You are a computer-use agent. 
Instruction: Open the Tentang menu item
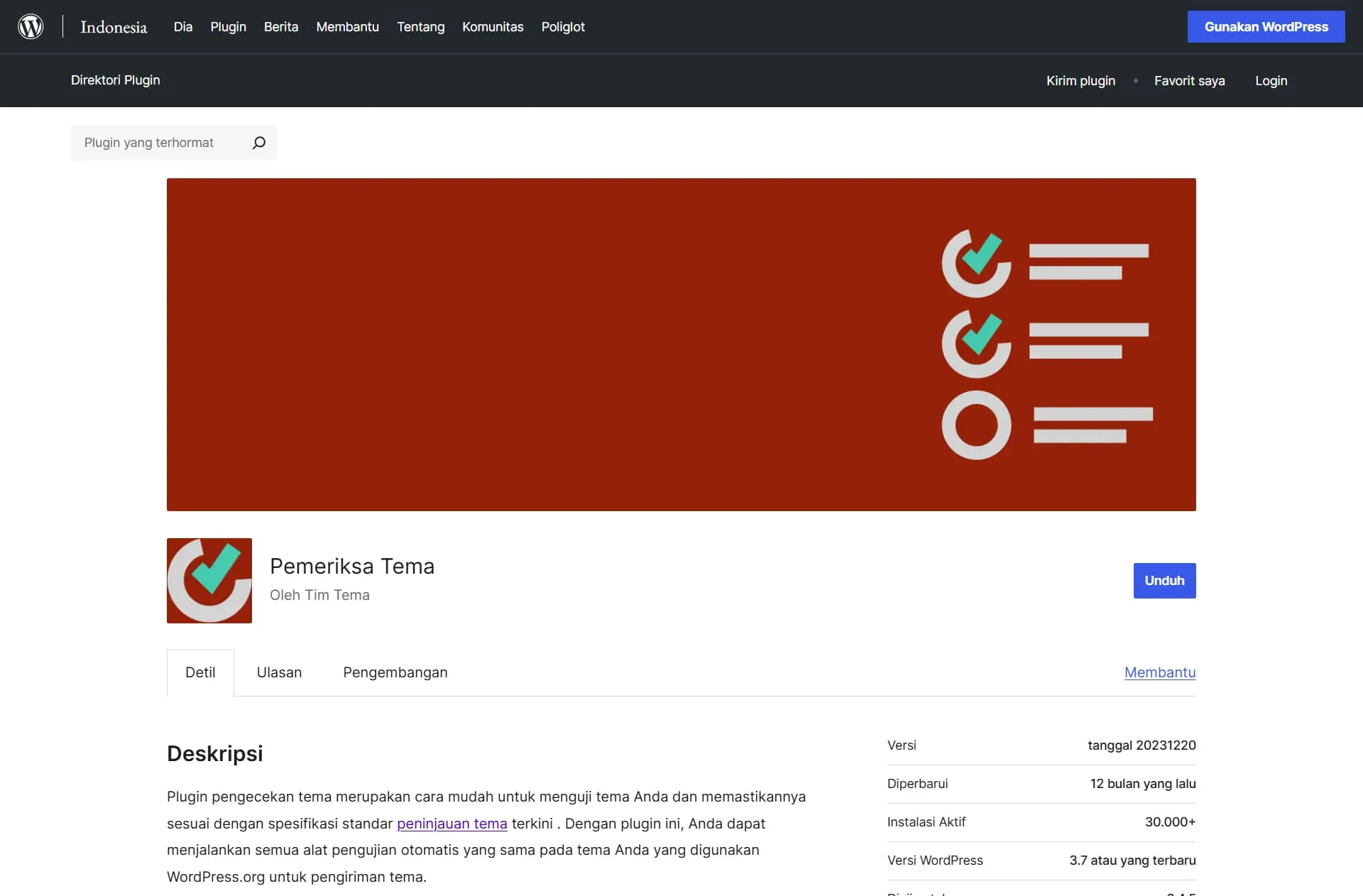point(421,27)
